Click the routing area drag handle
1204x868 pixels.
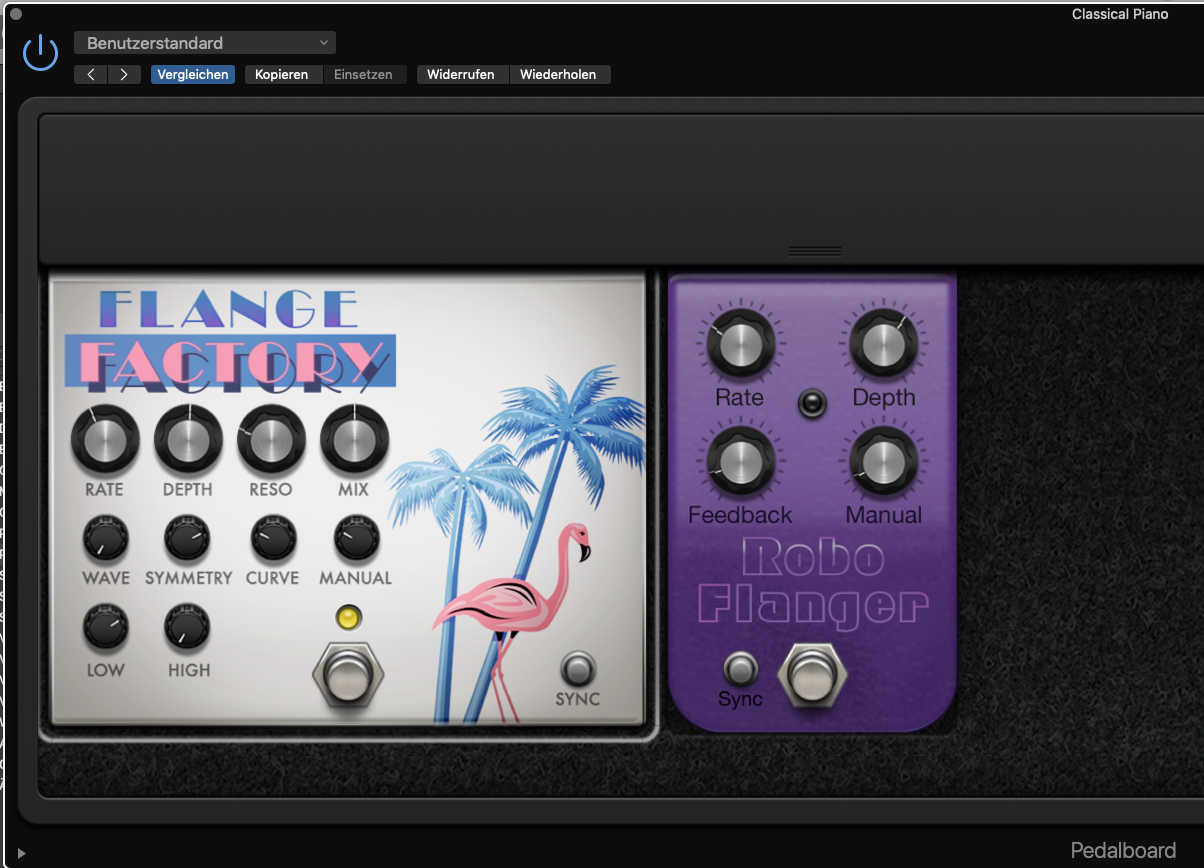(814, 251)
